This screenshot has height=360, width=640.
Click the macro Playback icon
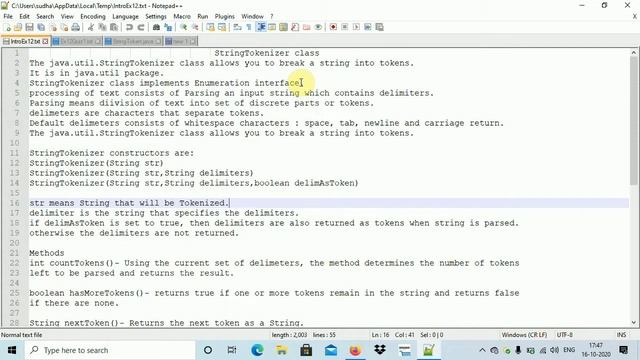tap(356, 27)
